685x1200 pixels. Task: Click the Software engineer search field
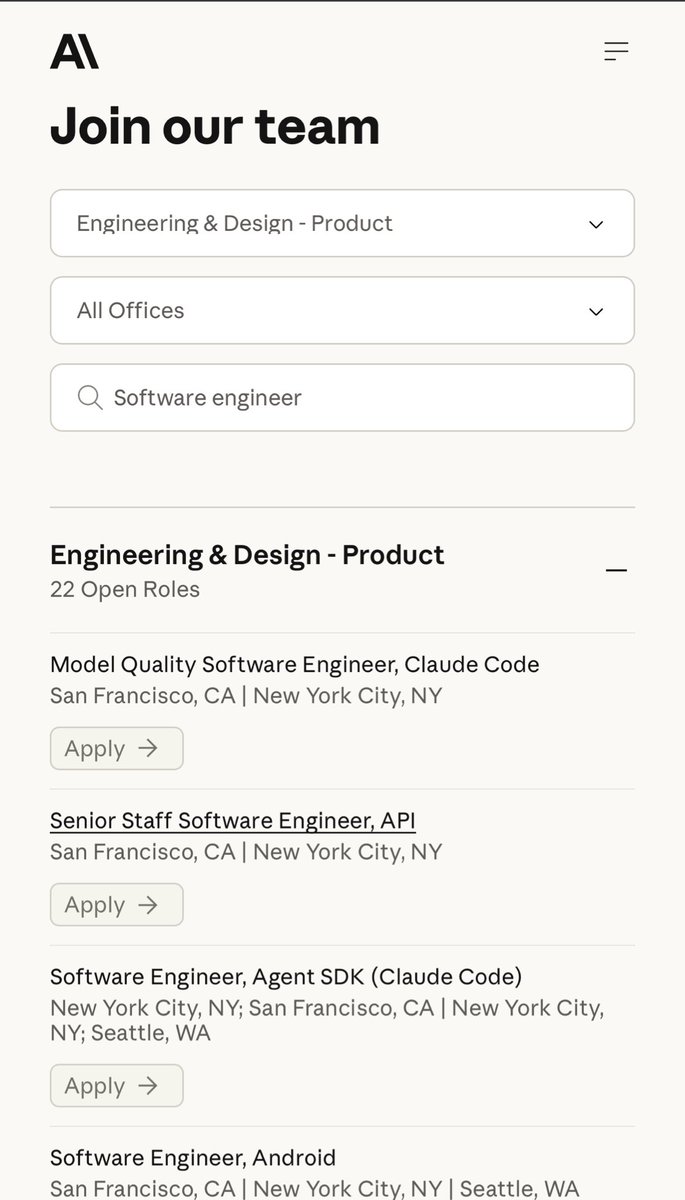(x=360, y=398)
